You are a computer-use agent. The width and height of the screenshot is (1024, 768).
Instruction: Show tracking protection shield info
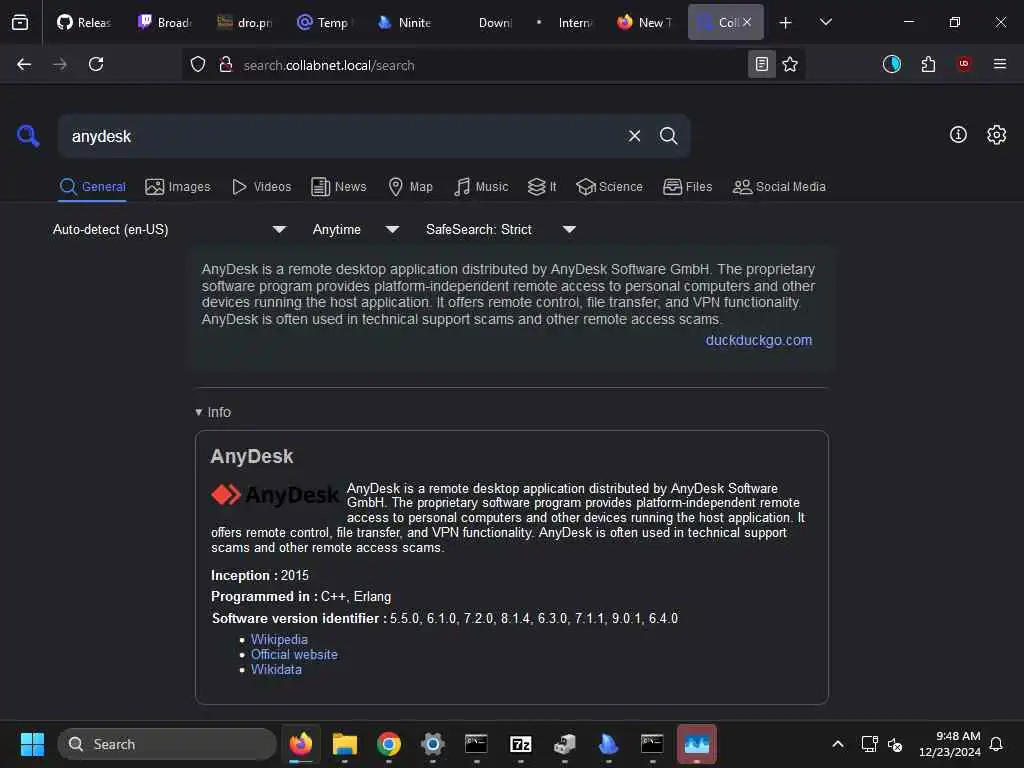198,64
